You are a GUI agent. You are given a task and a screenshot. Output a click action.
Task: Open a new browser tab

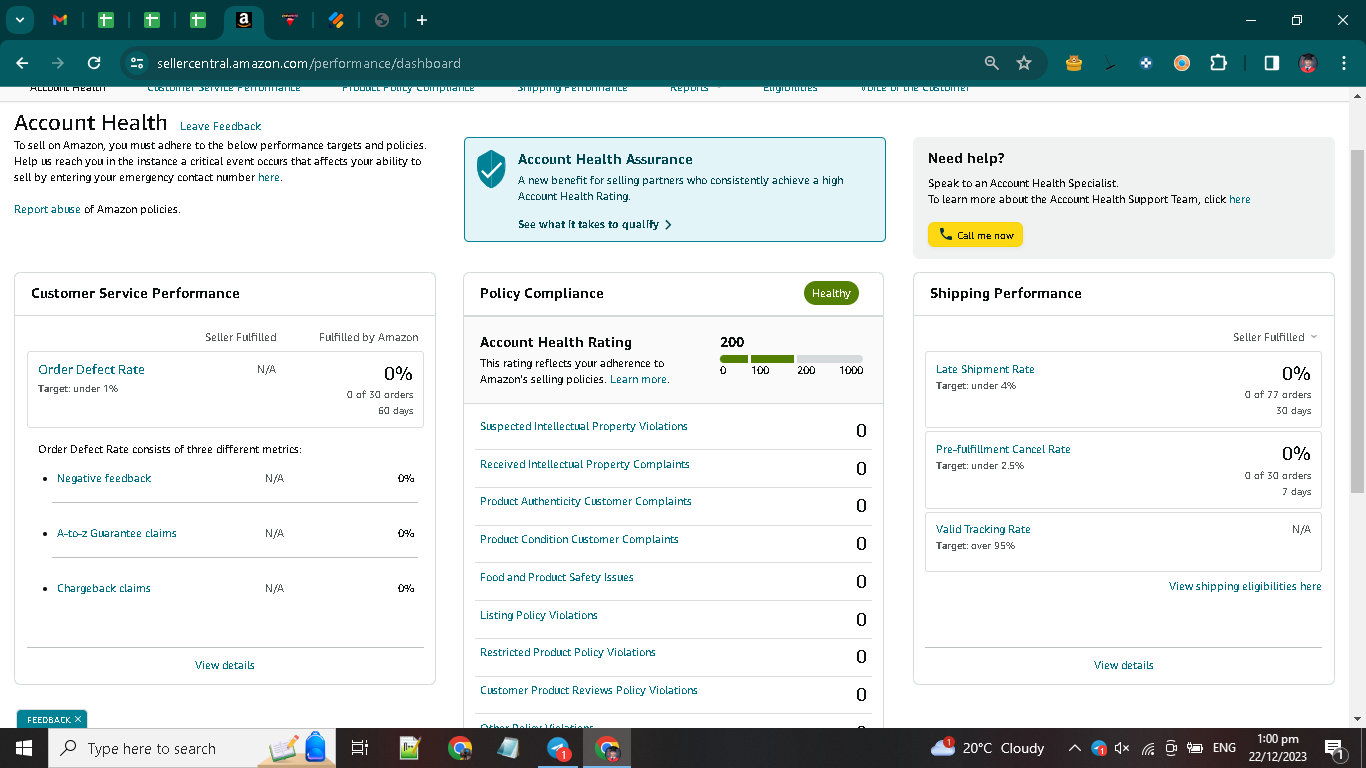click(422, 20)
